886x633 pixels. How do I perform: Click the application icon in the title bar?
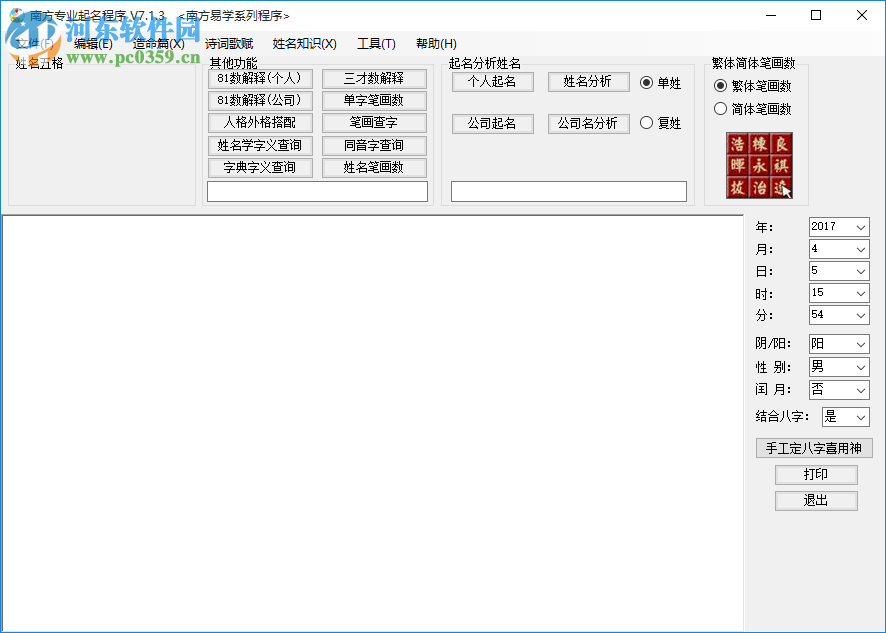pos(16,15)
